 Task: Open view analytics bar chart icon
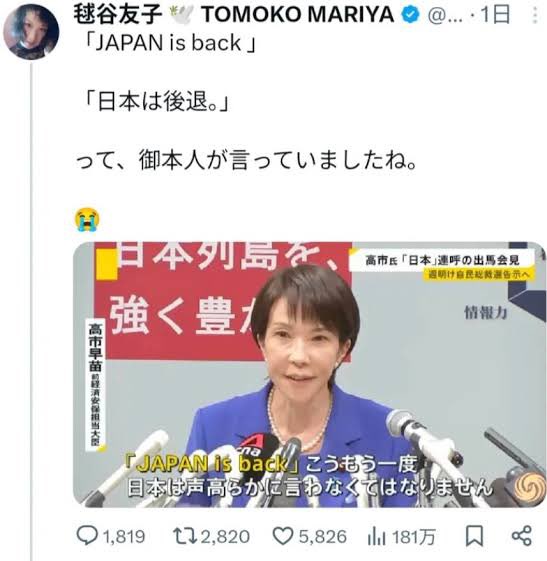(x=376, y=536)
